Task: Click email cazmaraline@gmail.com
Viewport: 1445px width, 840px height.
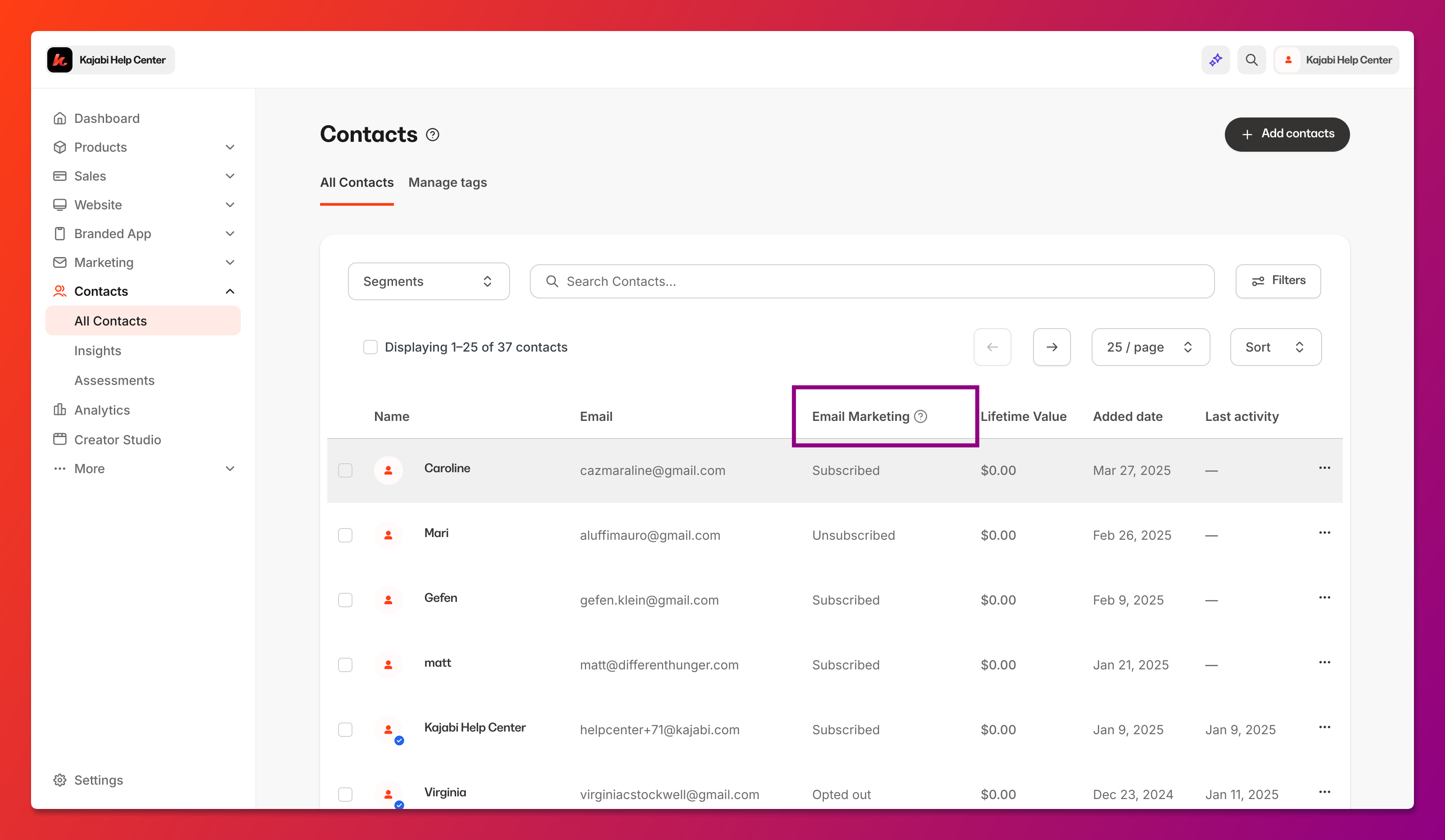Action: point(653,470)
